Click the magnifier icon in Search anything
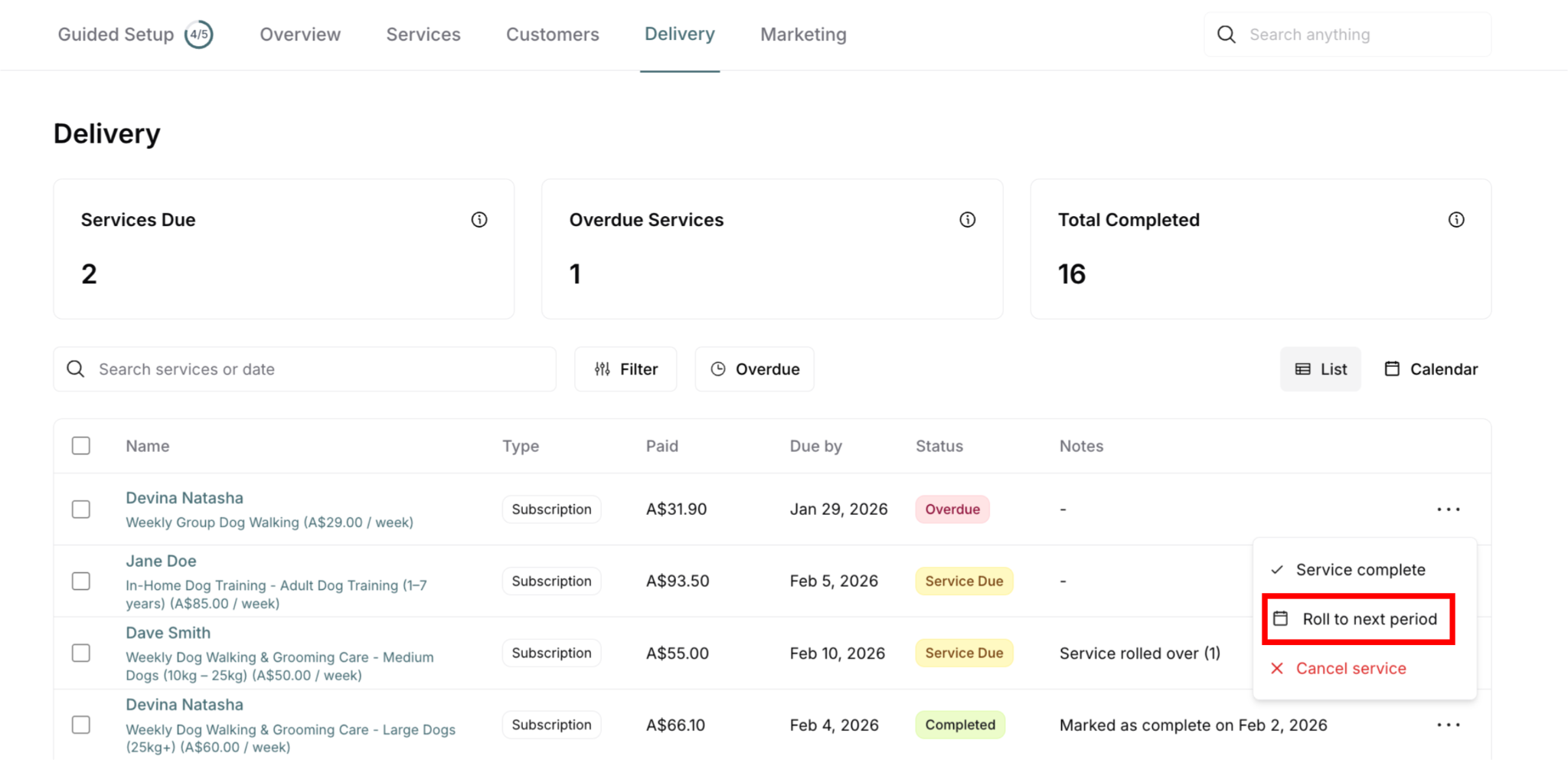Viewport: 1568px width, 760px height. [x=1227, y=34]
